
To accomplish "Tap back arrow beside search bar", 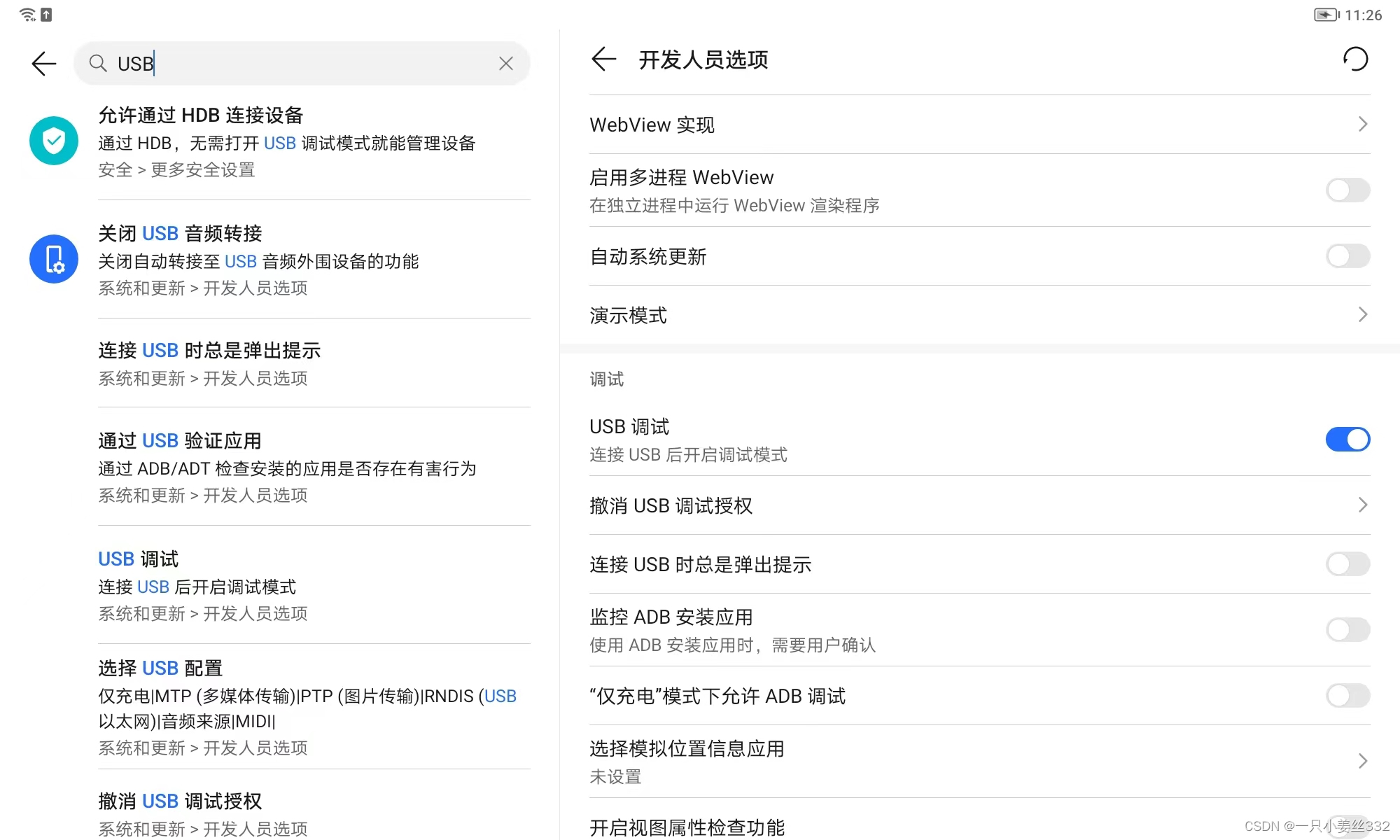I will coord(43,64).
